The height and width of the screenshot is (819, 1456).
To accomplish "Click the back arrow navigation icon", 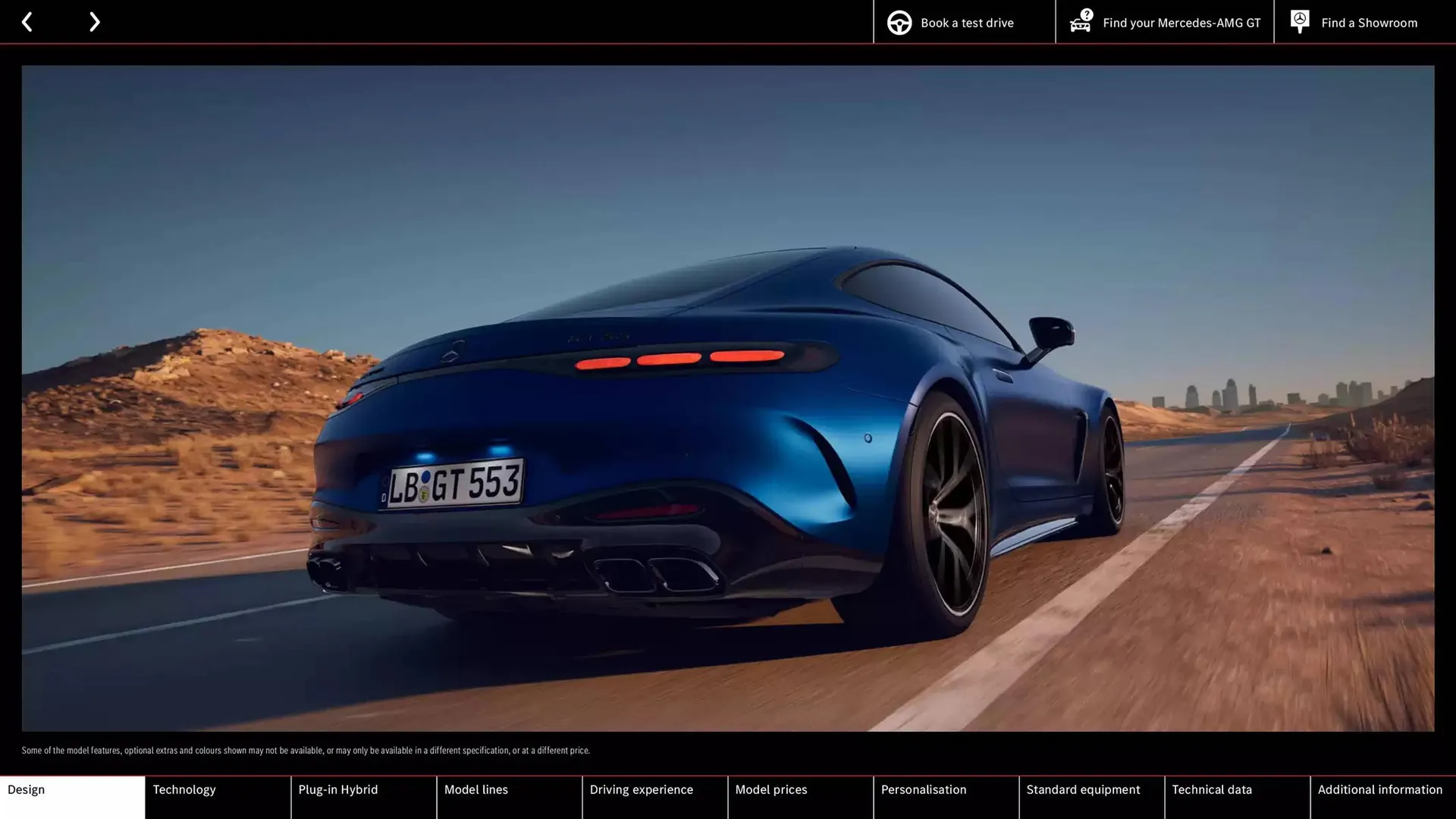I will 27,21.
